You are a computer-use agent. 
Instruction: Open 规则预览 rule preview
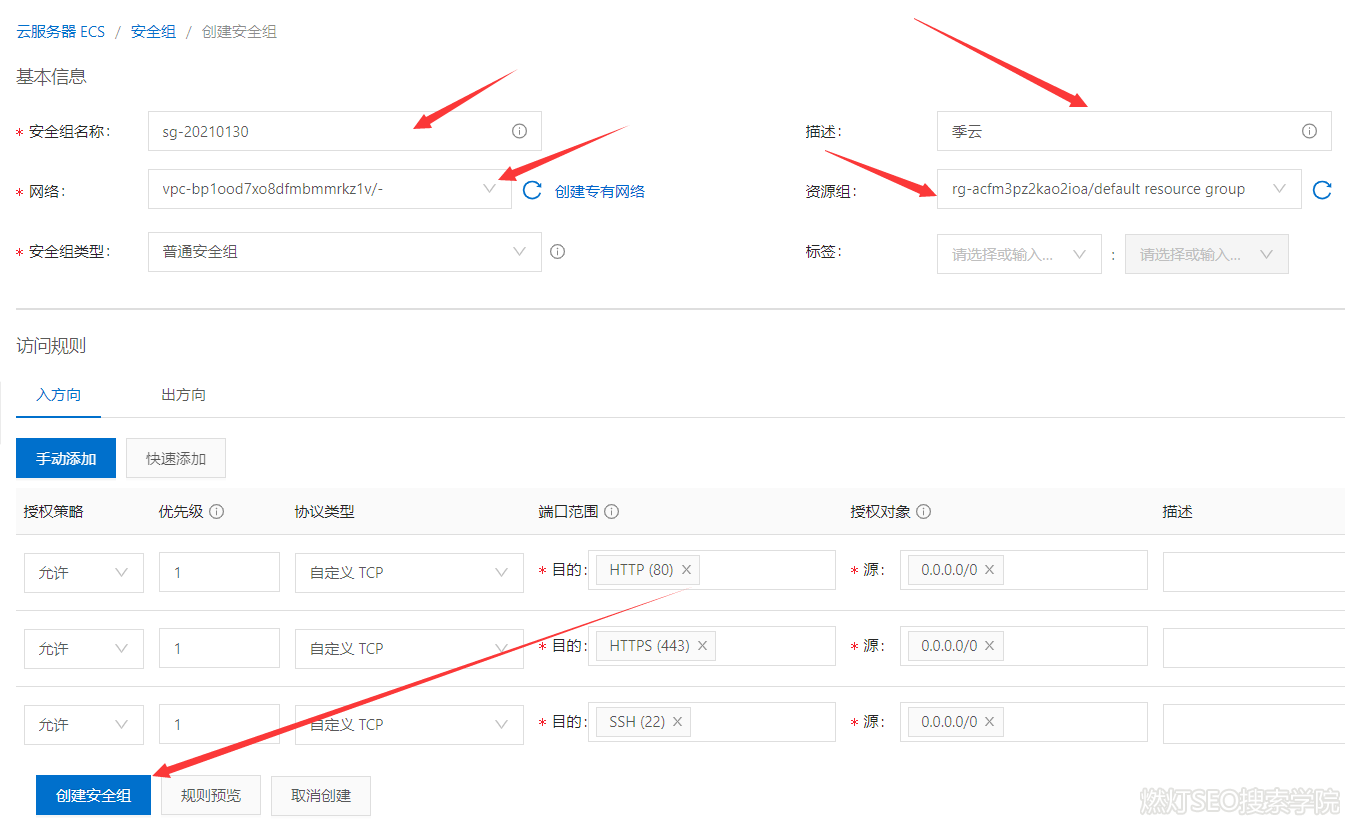tap(211, 795)
